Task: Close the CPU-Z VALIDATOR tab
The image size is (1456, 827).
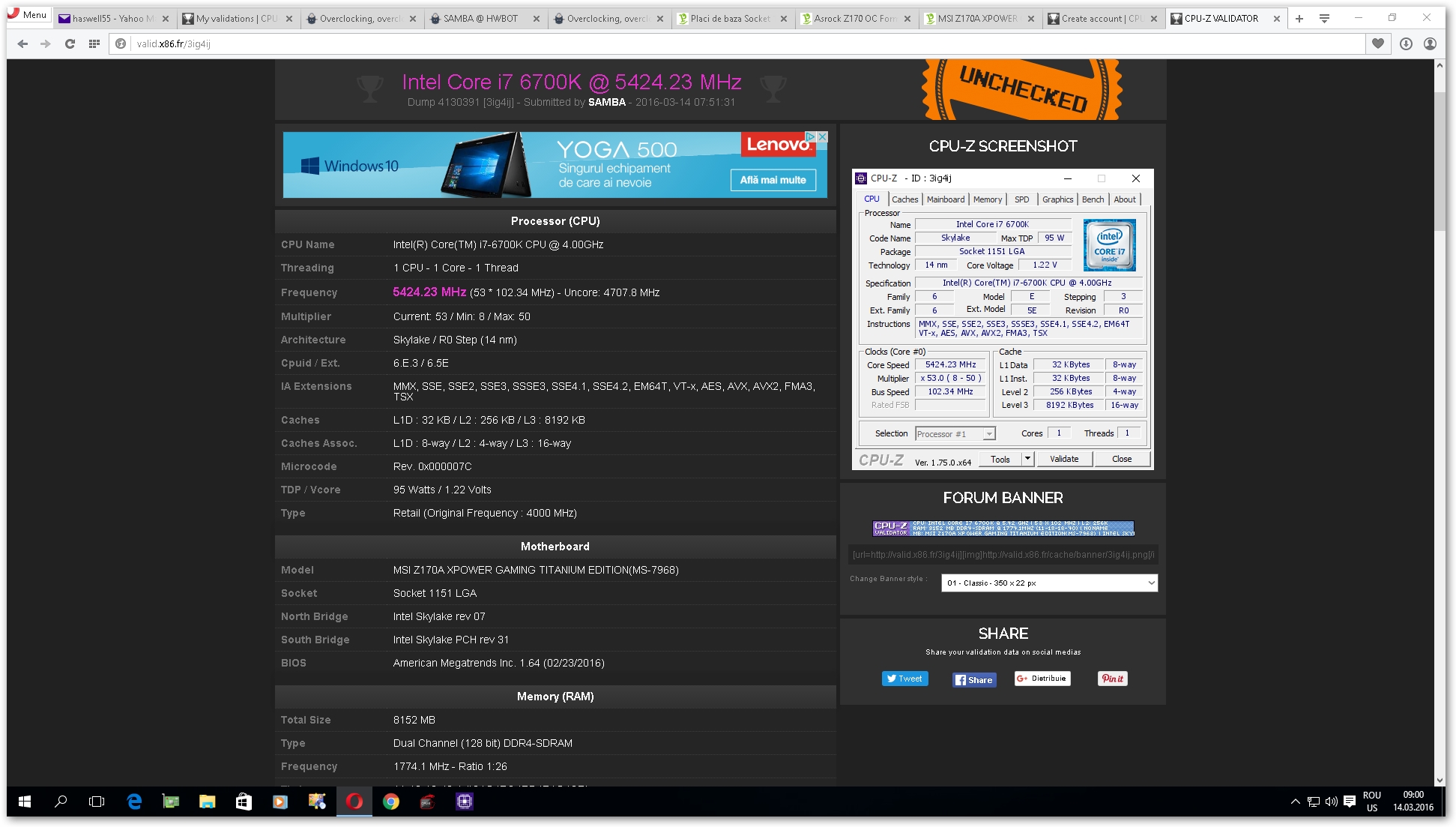Action: (x=1277, y=19)
